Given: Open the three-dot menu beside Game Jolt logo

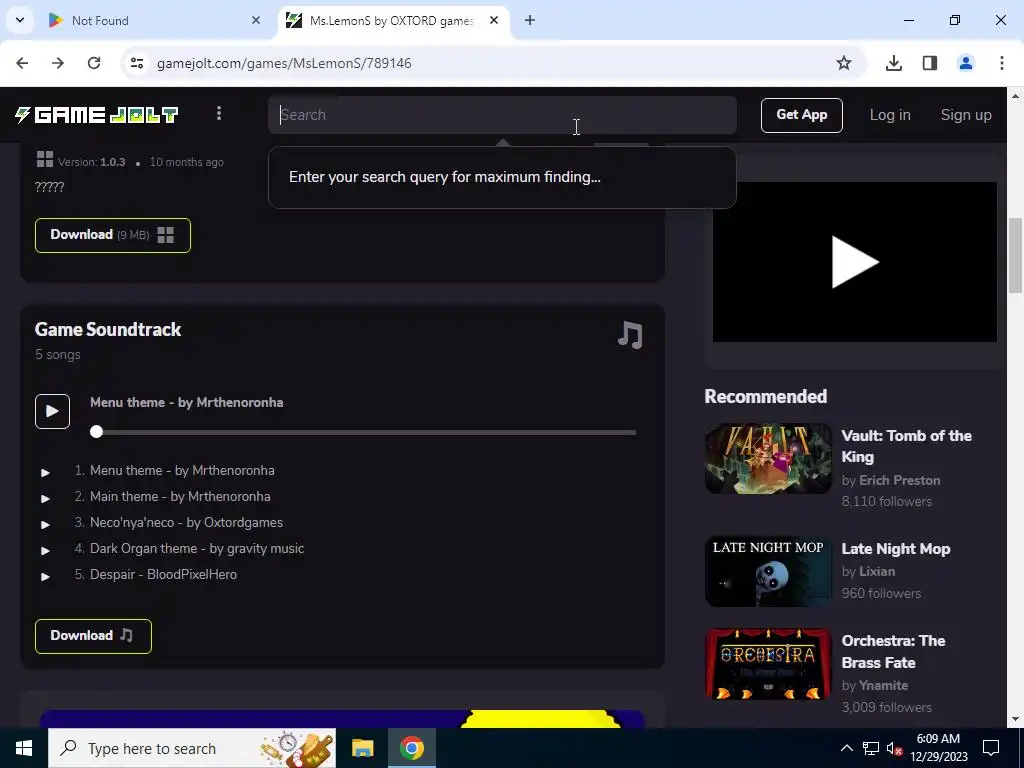Looking at the screenshot, I should (x=219, y=114).
